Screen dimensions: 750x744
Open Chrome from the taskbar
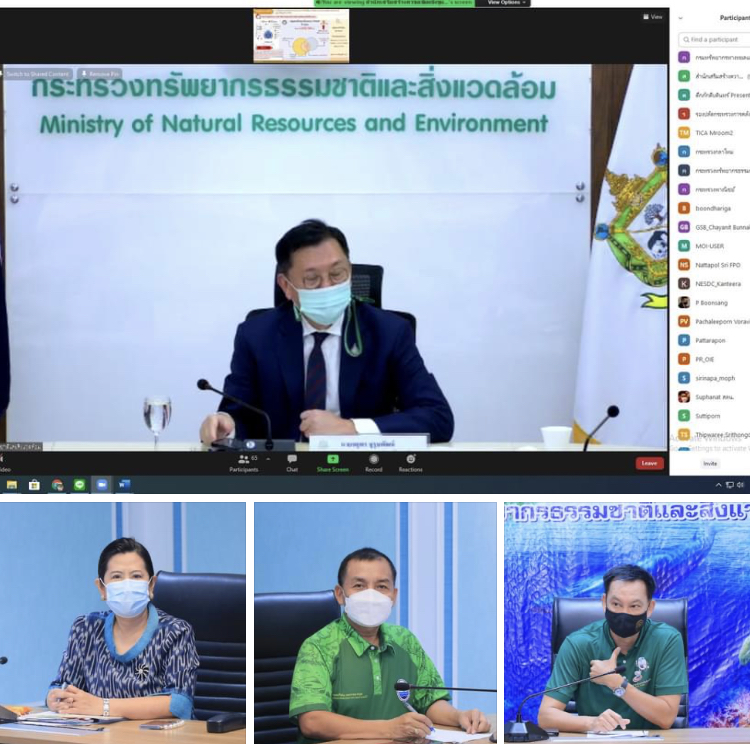tap(57, 485)
